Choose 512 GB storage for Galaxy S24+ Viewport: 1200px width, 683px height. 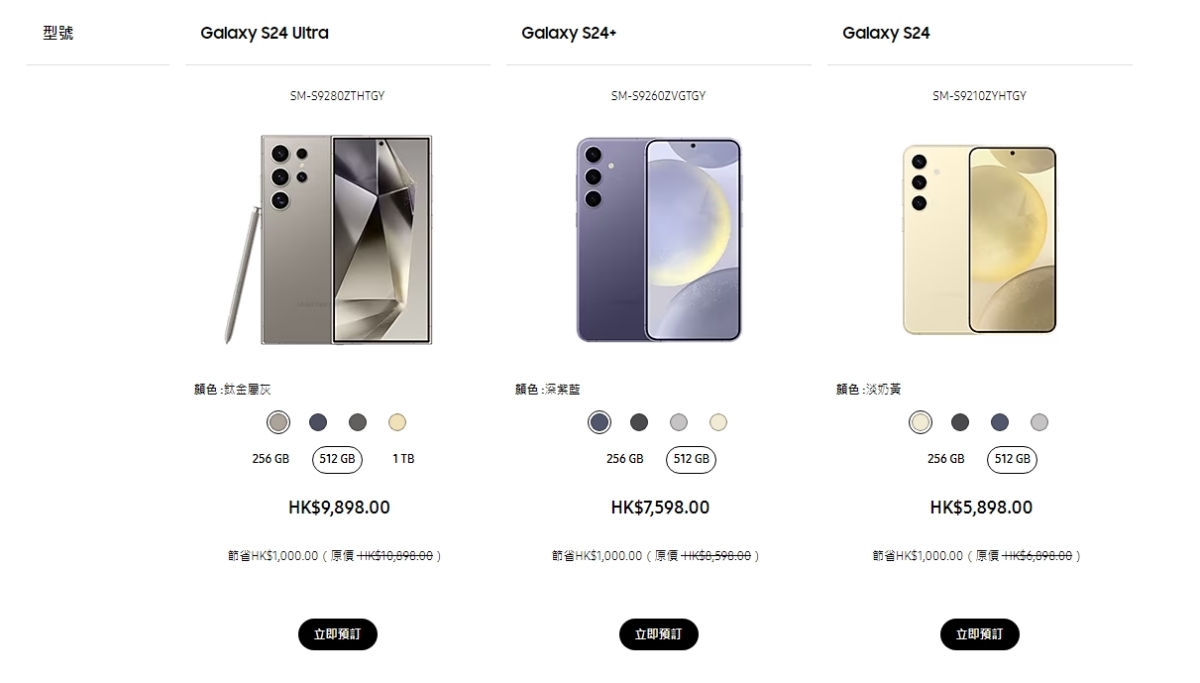[x=692, y=459]
